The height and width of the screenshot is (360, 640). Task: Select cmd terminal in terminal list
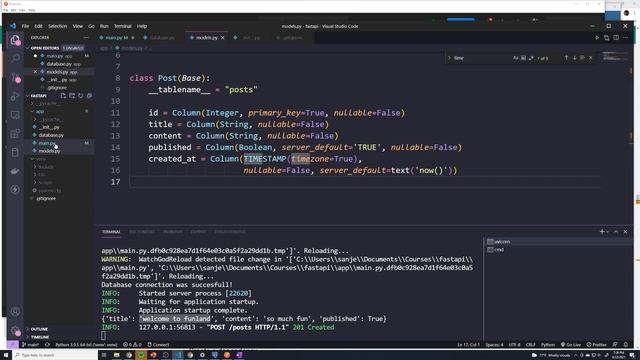point(499,250)
